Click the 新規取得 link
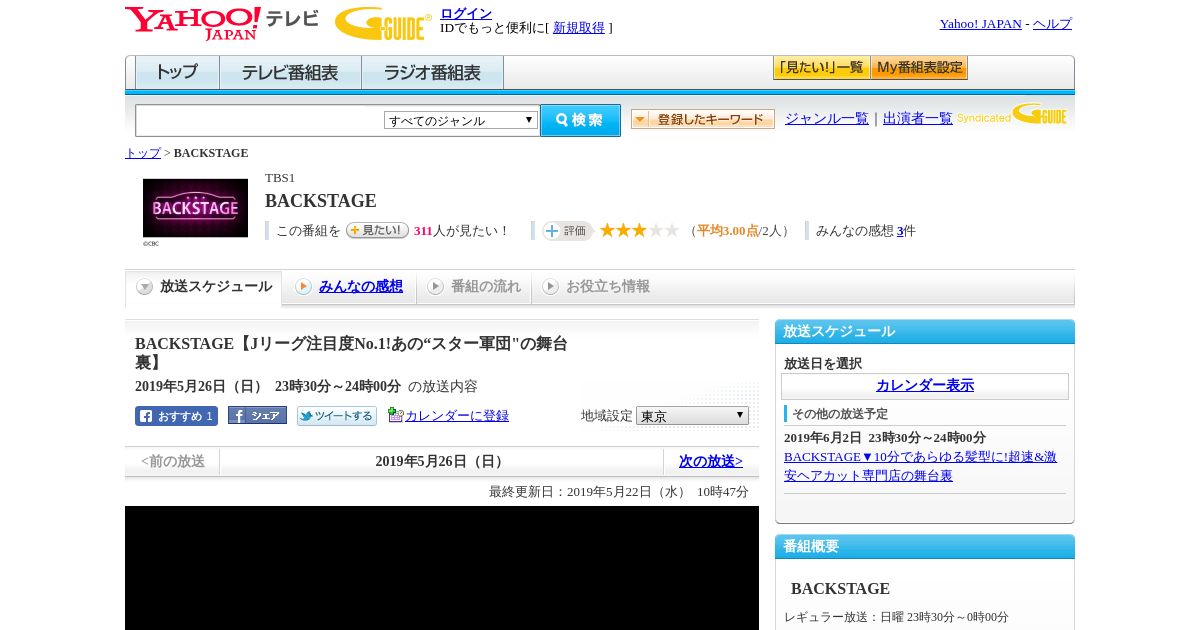This screenshot has height=630, width=1200. coord(579,28)
